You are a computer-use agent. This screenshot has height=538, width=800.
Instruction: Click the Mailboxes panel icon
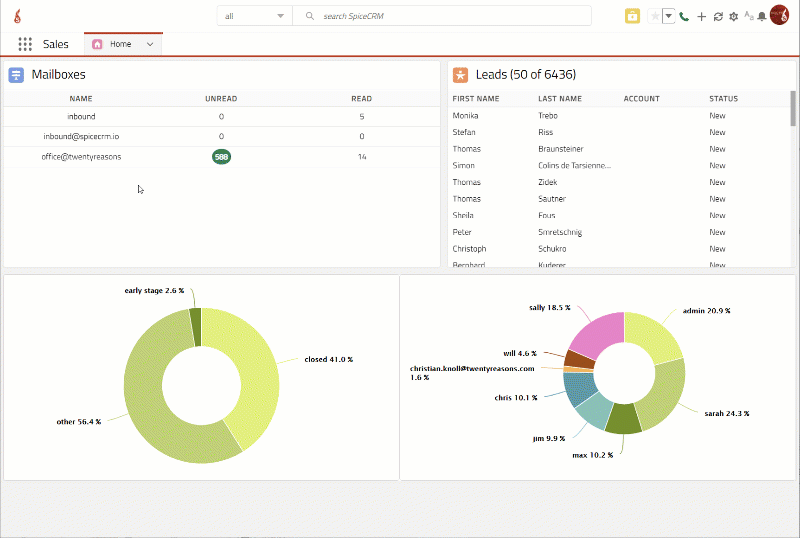[16, 75]
